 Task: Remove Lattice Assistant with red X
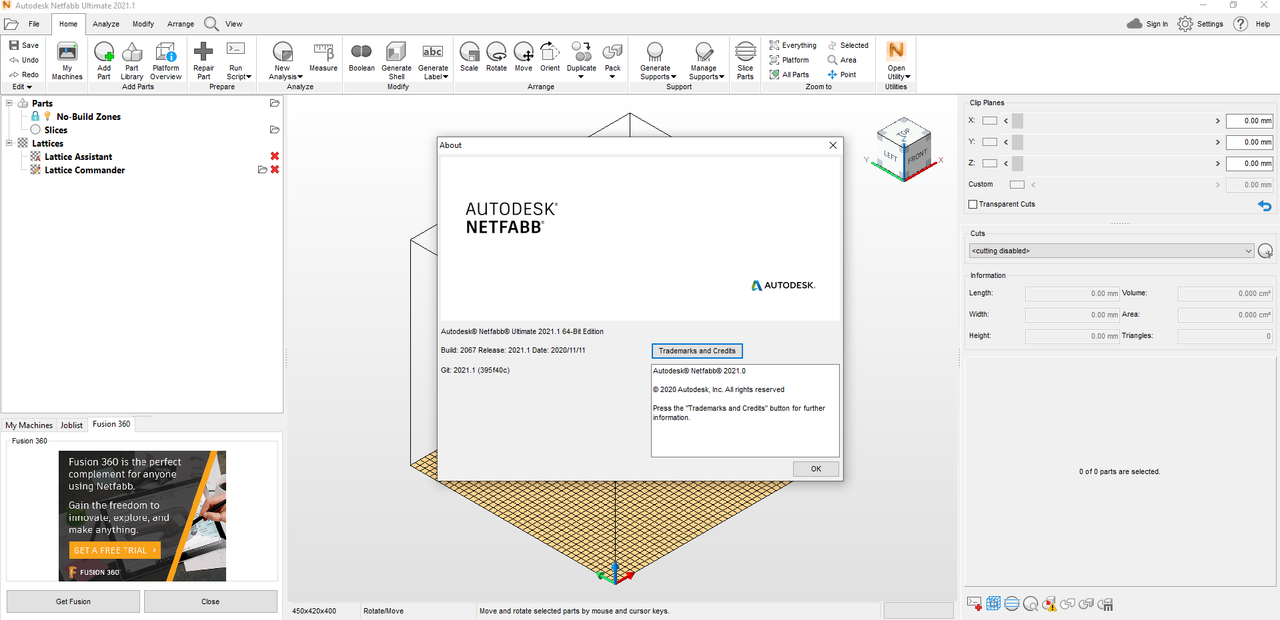(274, 156)
